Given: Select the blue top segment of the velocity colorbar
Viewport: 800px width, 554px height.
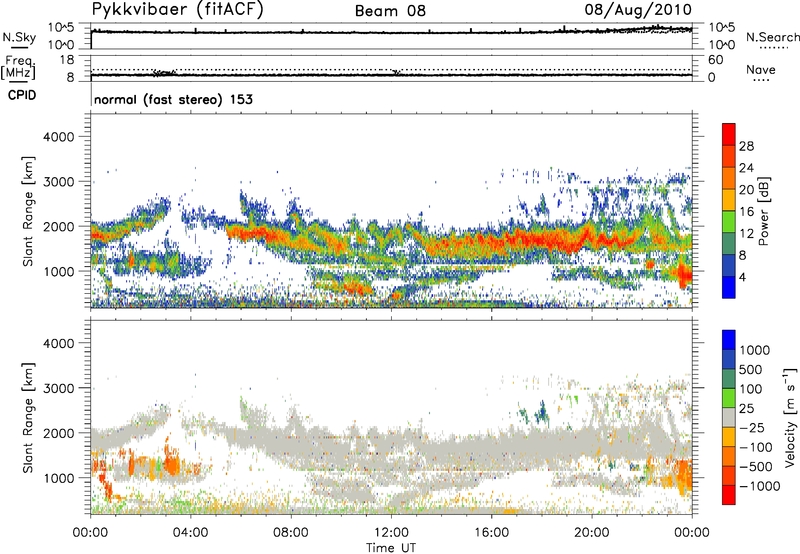Looking at the screenshot, I should pos(729,340).
